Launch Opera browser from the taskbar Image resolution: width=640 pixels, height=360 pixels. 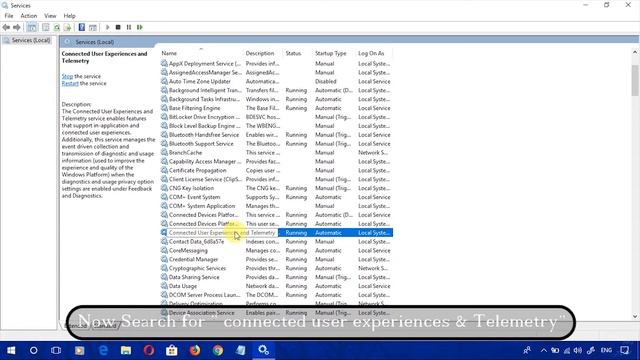[x=149, y=350]
